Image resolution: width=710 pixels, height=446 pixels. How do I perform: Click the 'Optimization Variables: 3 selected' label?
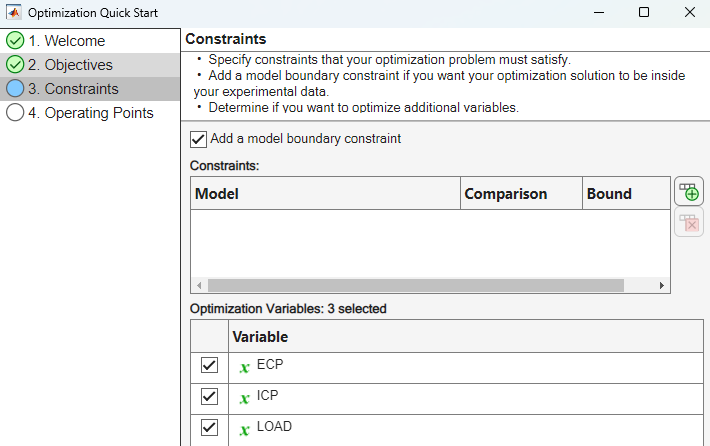pyautogui.click(x=288, y=309)
